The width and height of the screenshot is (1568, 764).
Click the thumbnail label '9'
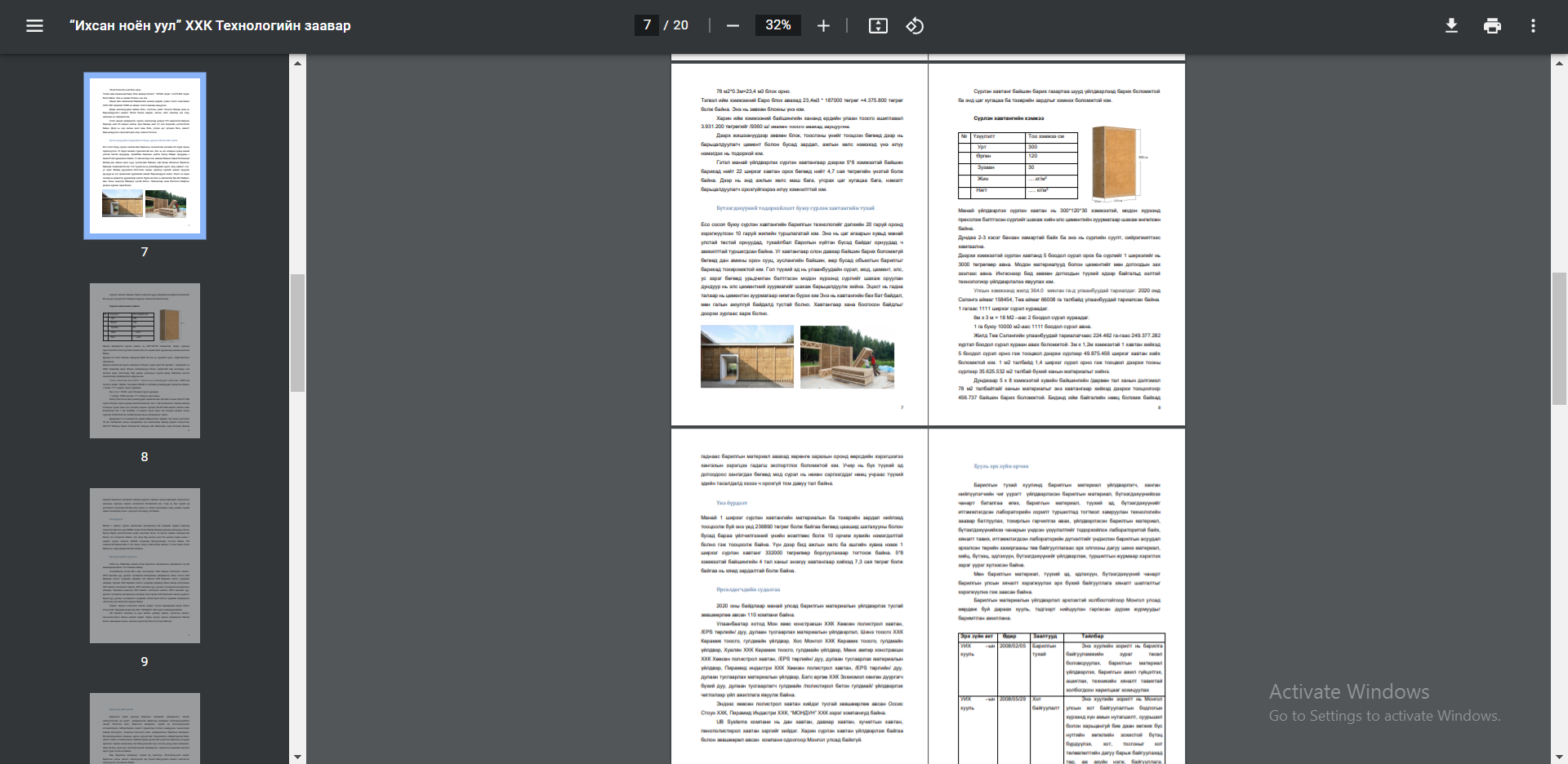pyautogui.click(x=145, y=662)
